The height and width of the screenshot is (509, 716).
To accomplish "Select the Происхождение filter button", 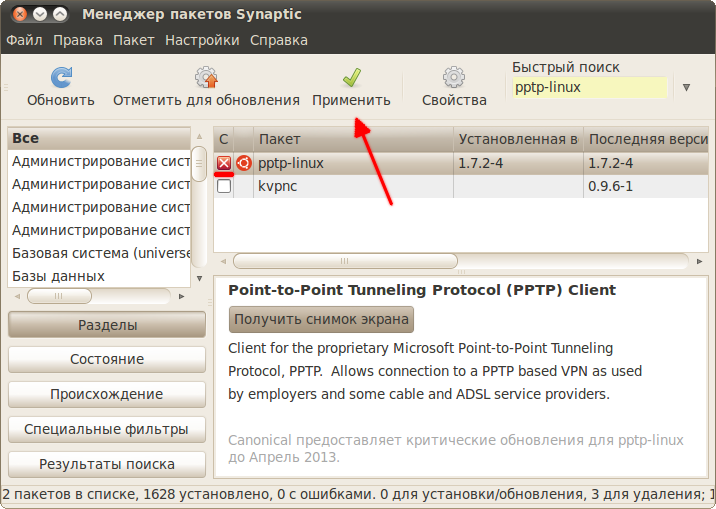I will click(107, 394).
